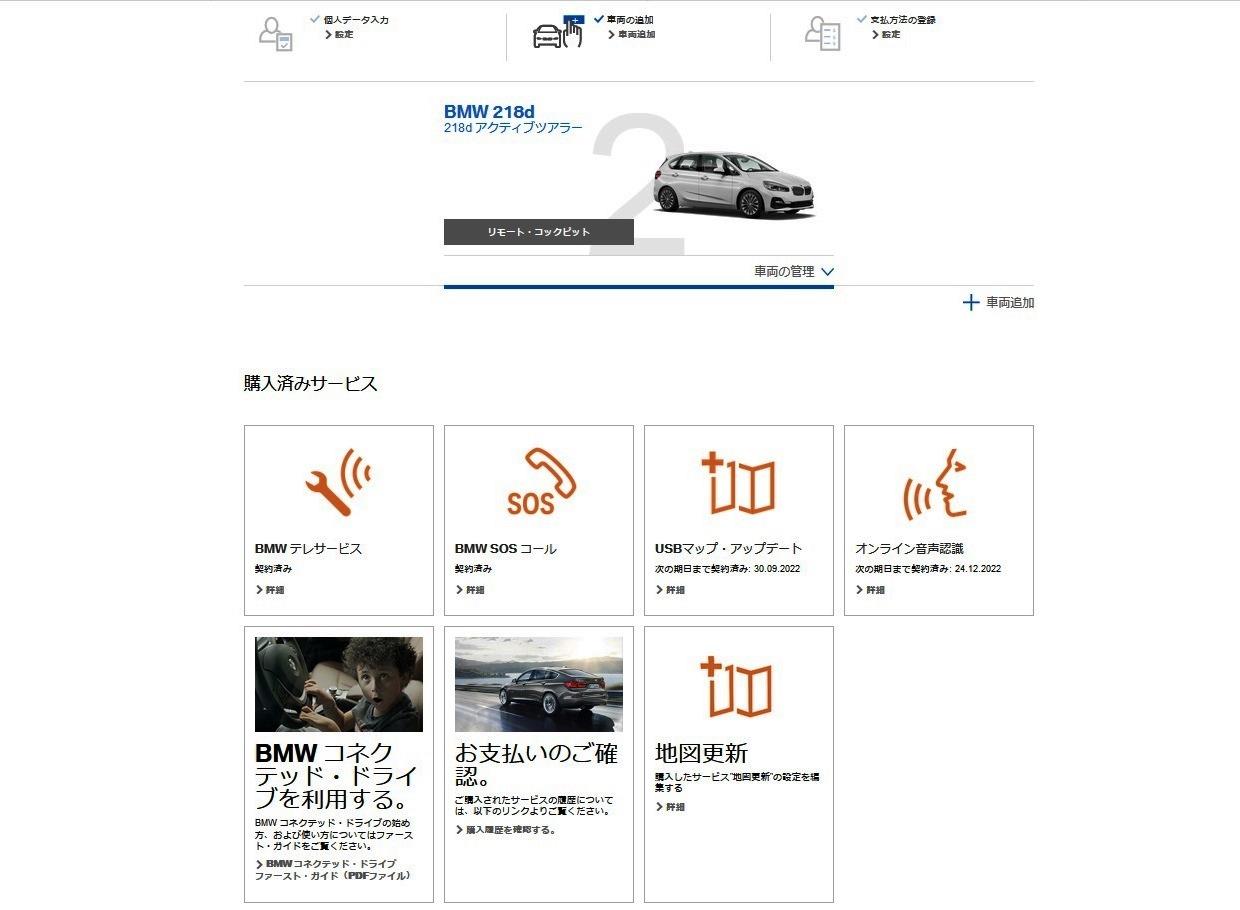Click the expiry date text 30.09.2022

point(777,569)
